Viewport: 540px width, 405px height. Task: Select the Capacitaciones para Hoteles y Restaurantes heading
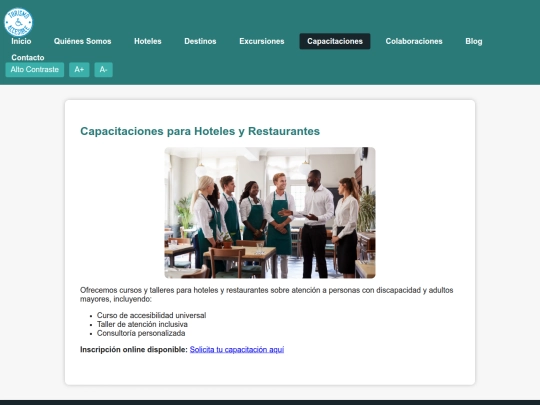tap(200, 131)
